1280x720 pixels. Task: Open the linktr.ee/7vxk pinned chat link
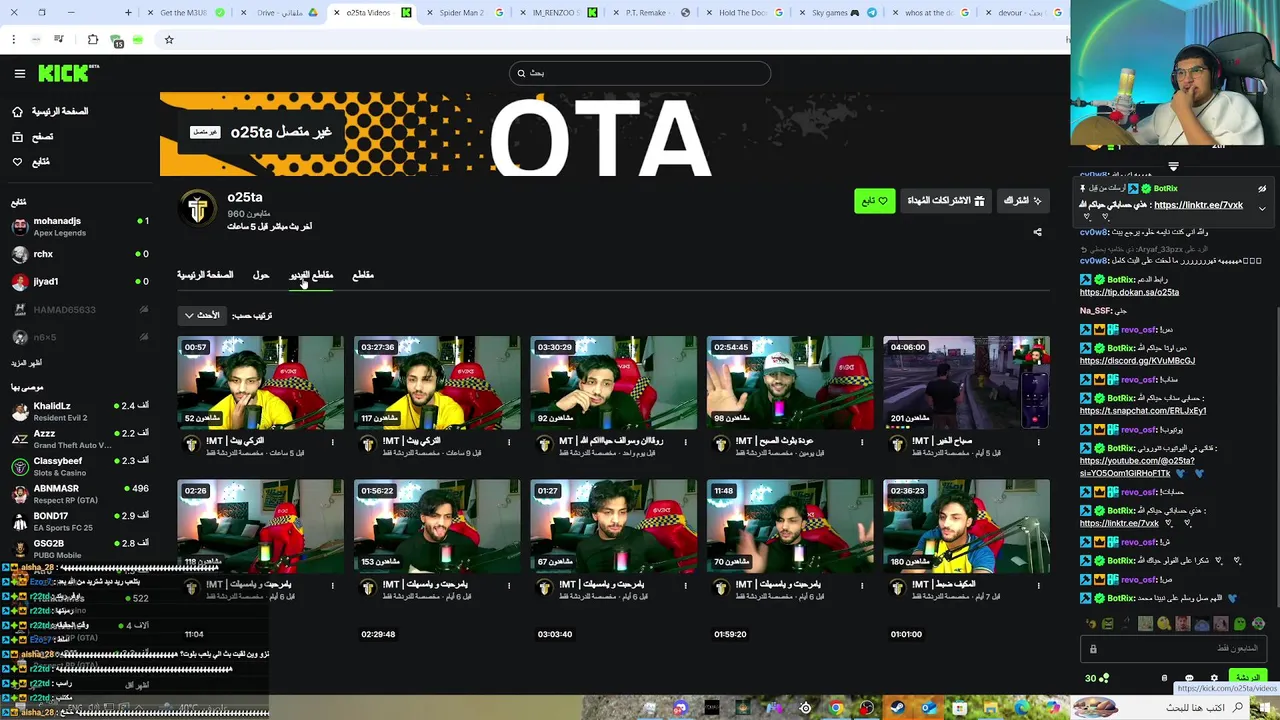1198,205
